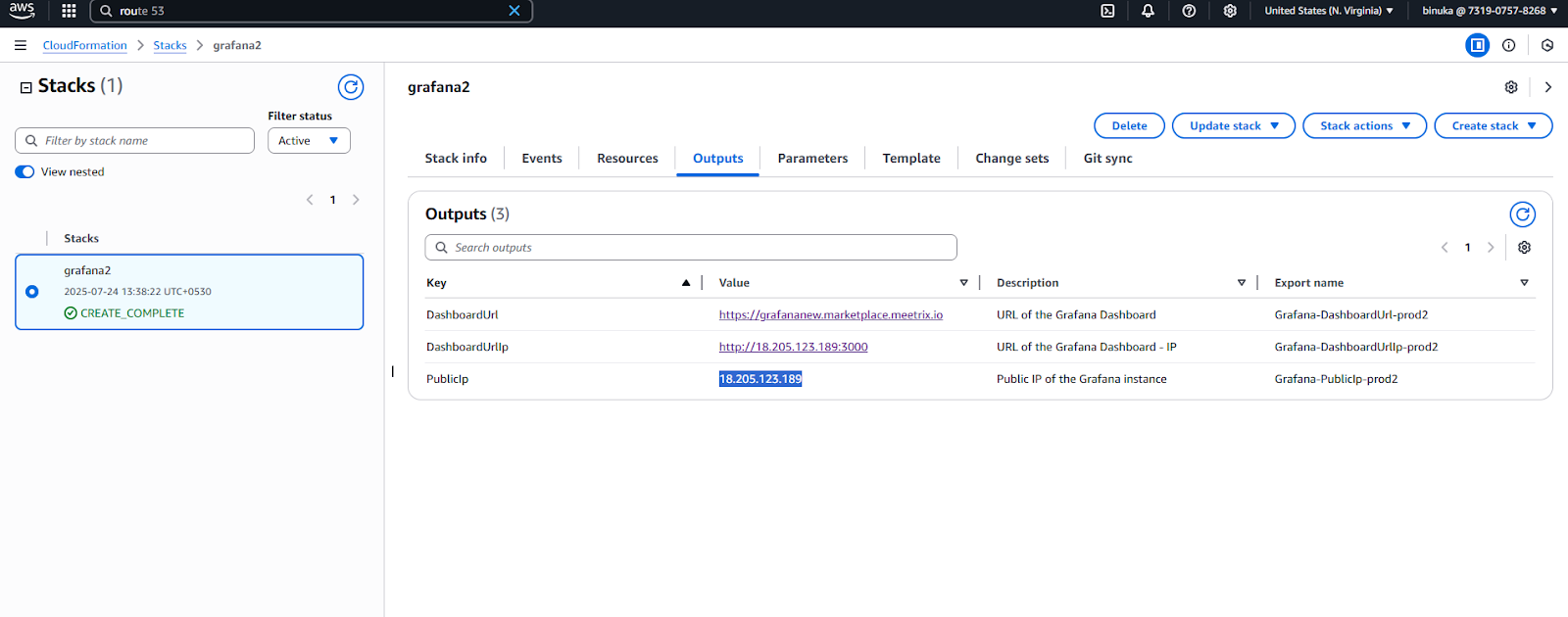The width and height of the screenshot is (1568, 617).
Task: Open the Filter status Active dropdown
Action: pyautogui.click(x=309, y=141)
